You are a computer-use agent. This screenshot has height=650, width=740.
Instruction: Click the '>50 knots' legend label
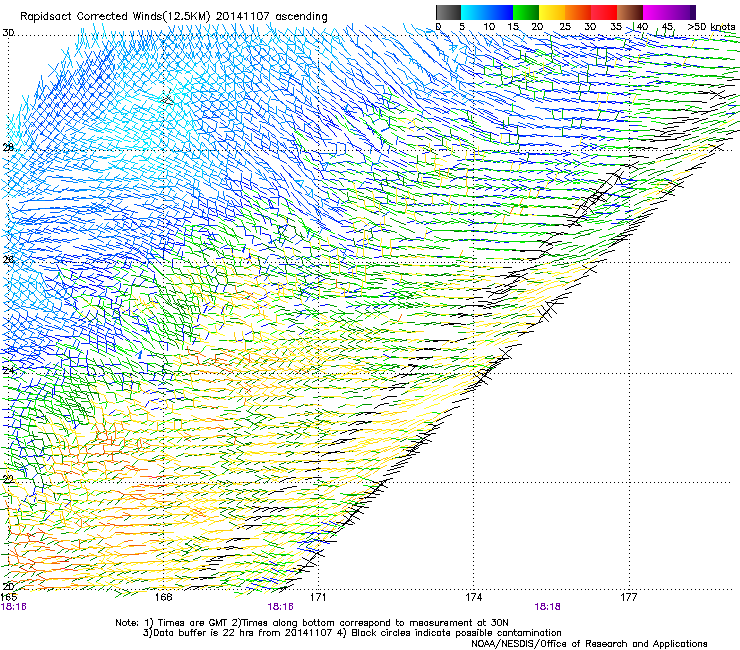(711, 26)
